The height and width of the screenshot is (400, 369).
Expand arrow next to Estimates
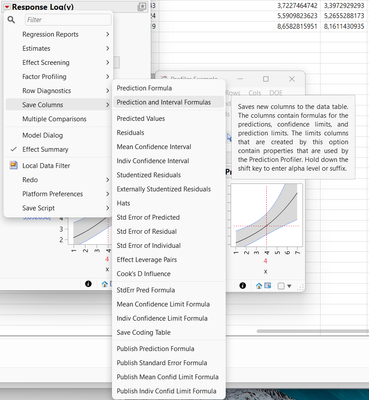[107, 48]
